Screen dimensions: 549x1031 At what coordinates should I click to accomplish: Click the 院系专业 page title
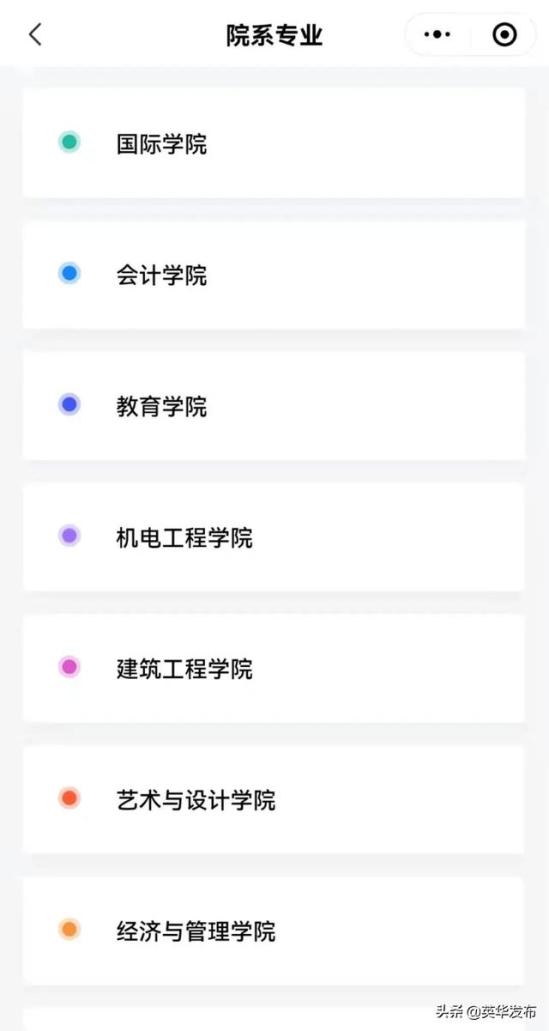point(274,35)
